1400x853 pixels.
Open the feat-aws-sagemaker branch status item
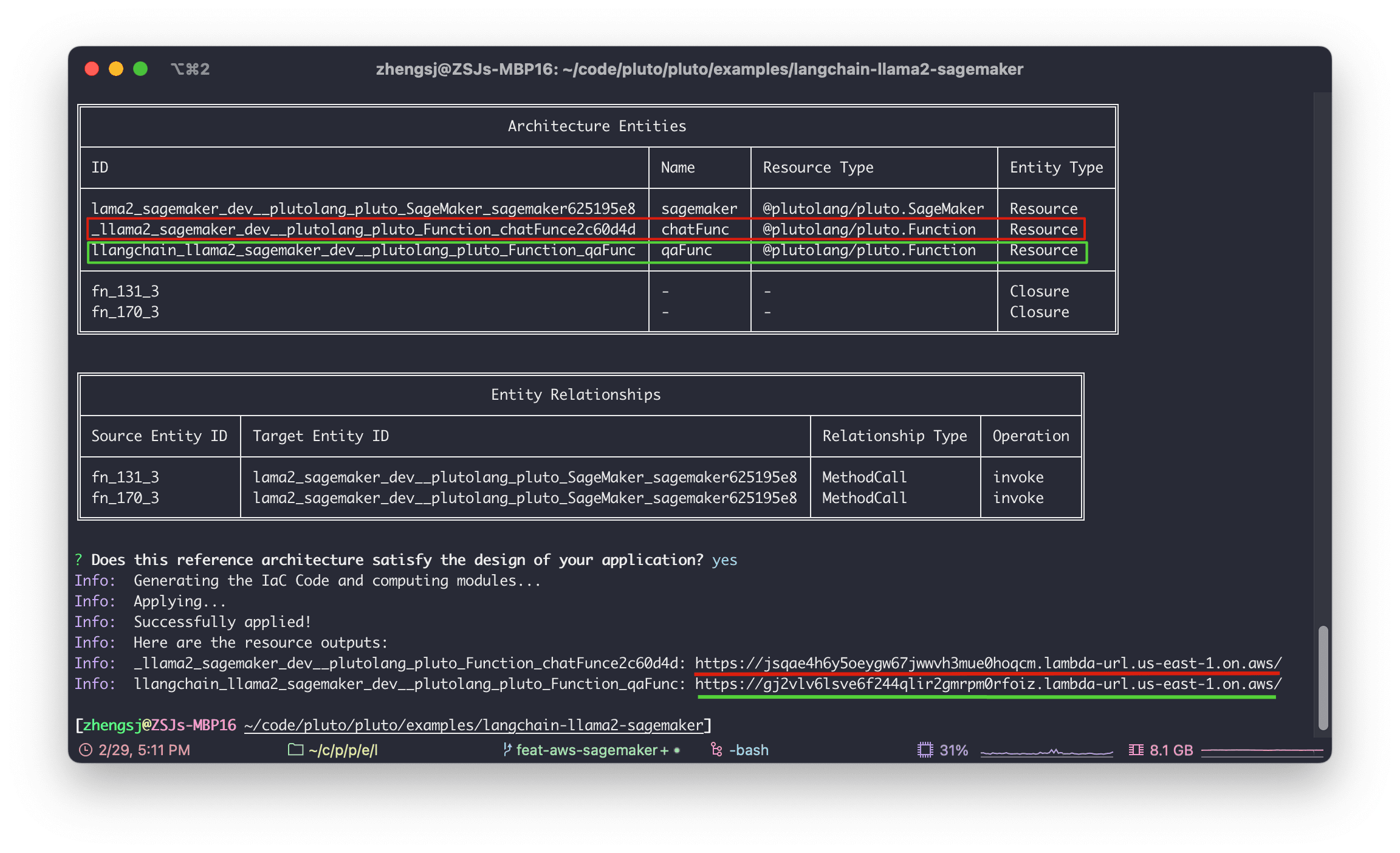592,750
